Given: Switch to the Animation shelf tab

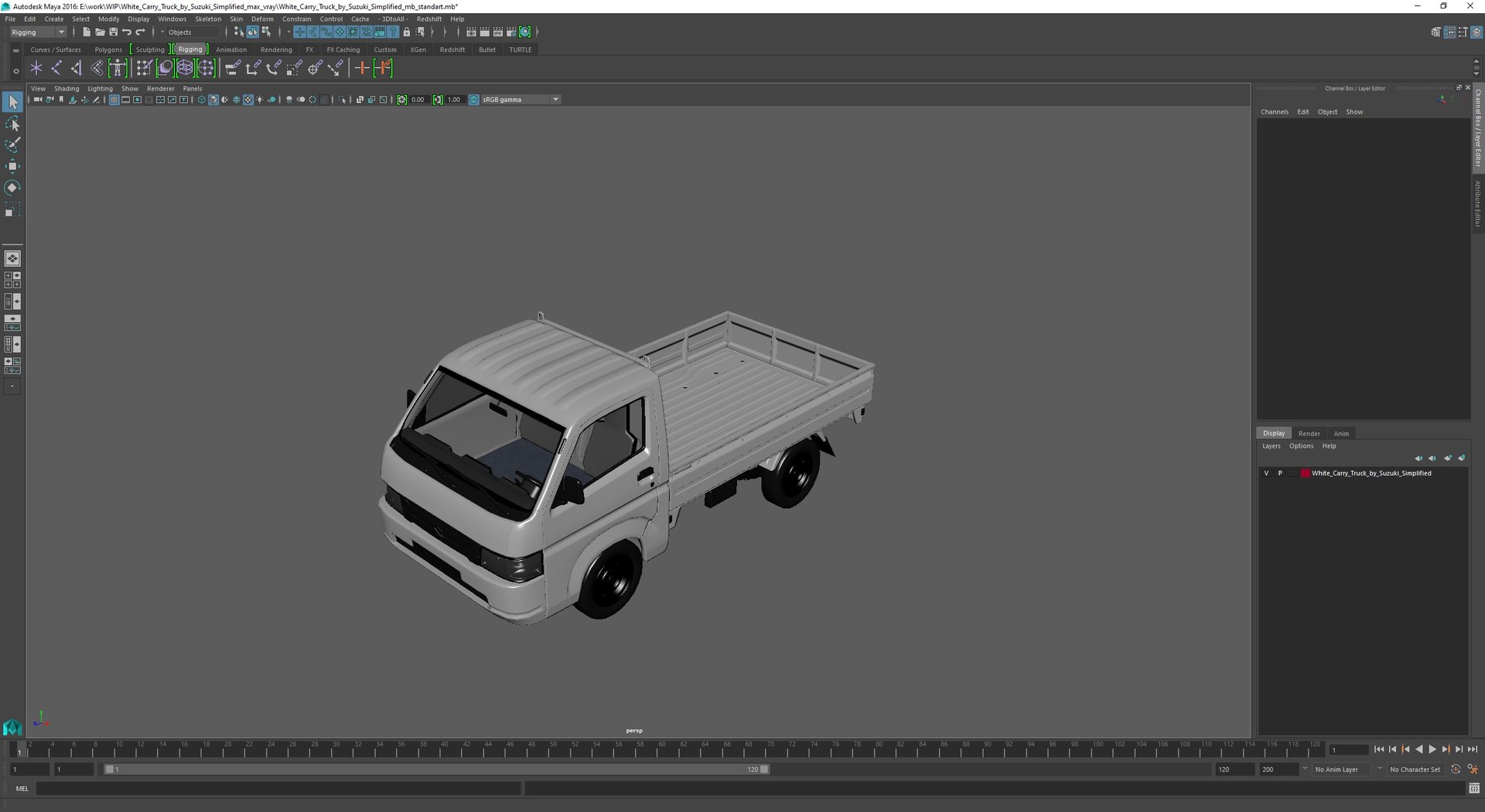Looking at the screenshot, I should click(231, 49).
